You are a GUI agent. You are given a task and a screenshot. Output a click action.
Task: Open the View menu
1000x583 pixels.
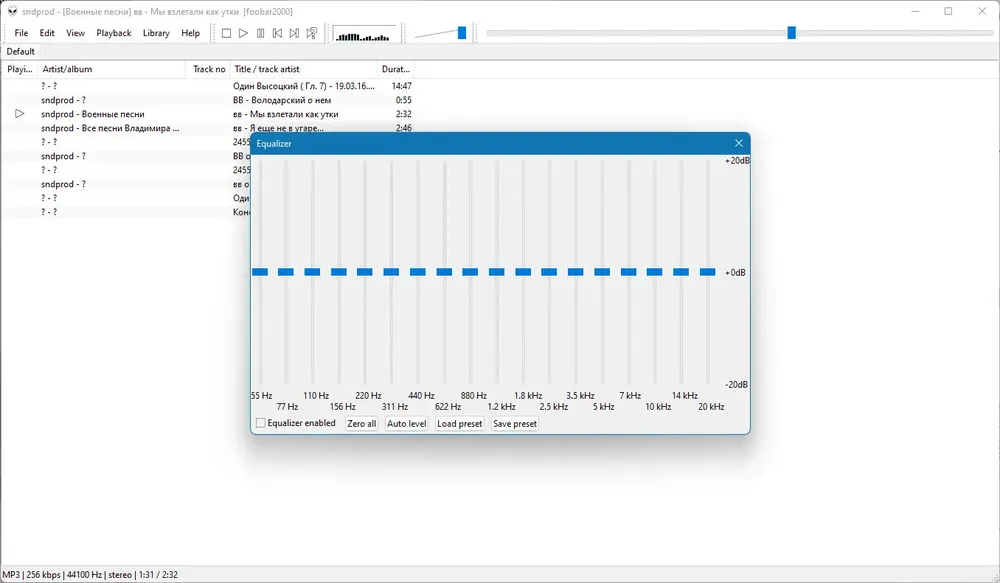(x=75, y=33)
